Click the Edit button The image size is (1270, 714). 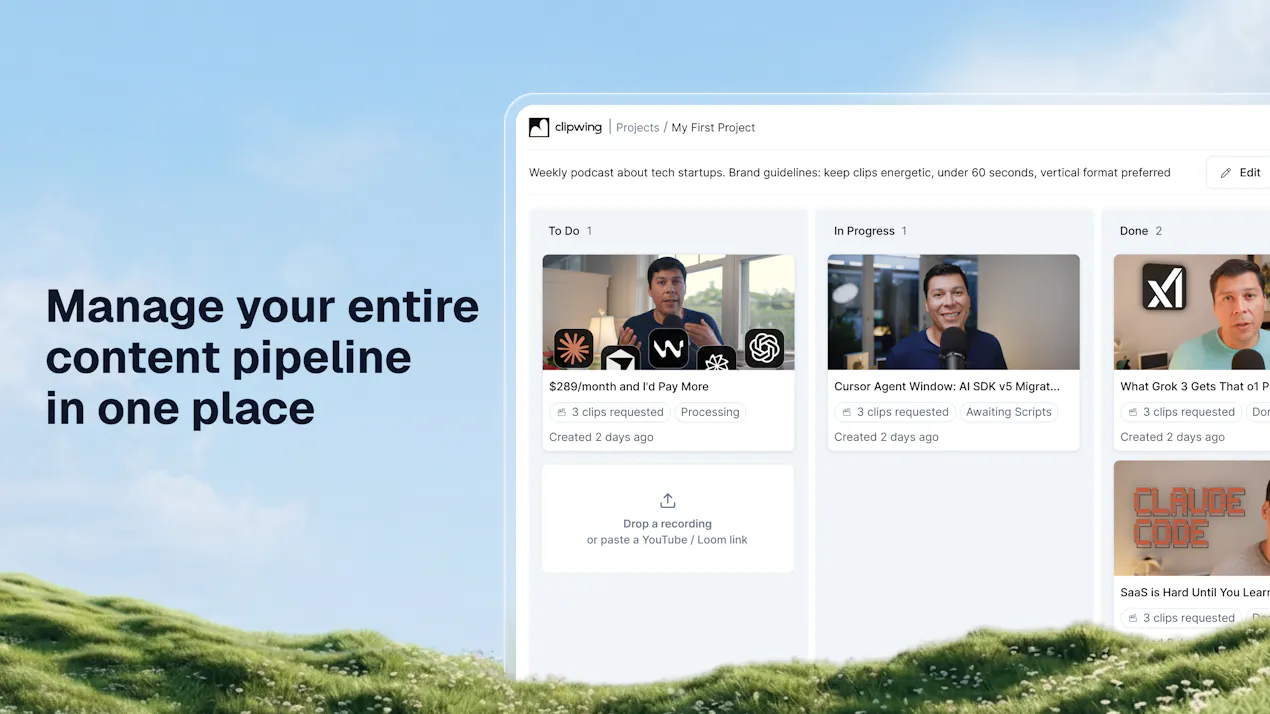pos(1239,173)
